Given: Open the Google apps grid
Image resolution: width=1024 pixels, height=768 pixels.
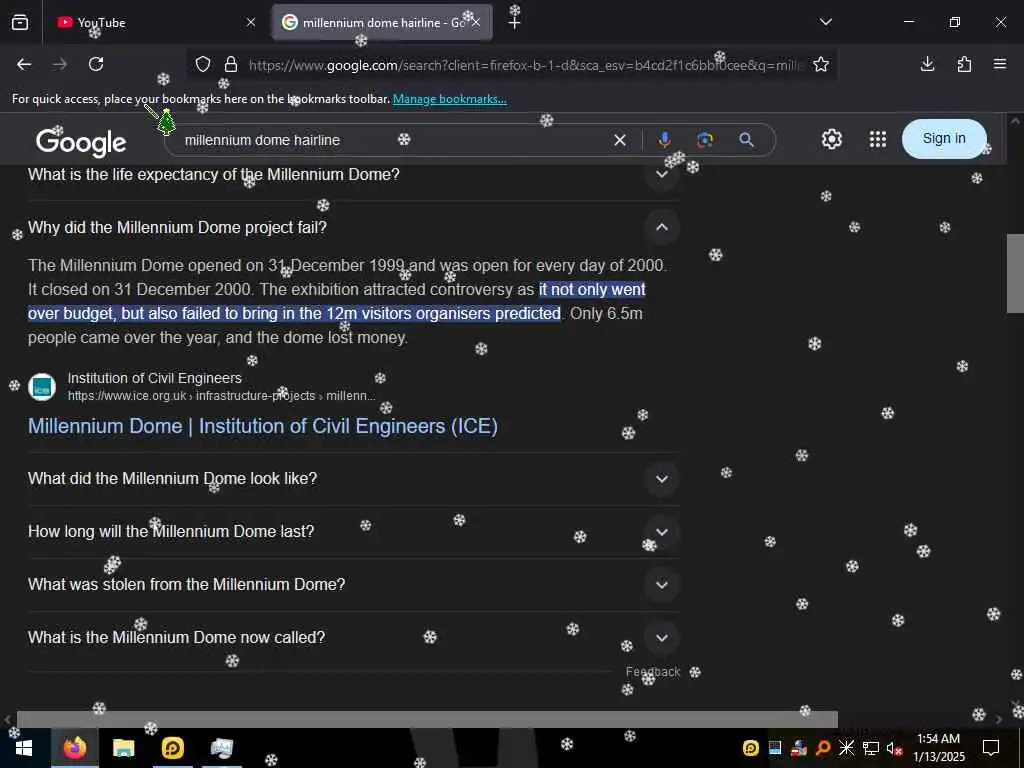Looking at the screenshot, I should tap(878, 139).
